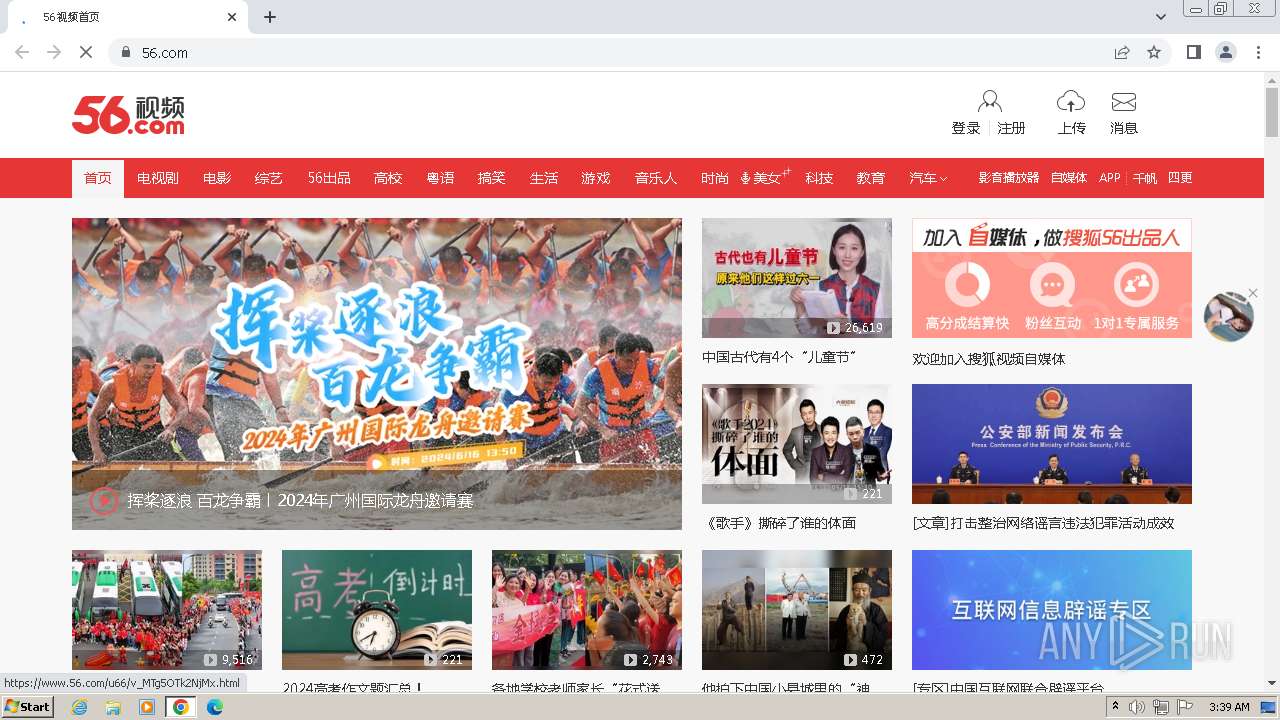Click the 2024高考作文题汇总 title
The width and height of the screenshot is (1280, 720).
[x=352, y=688]
